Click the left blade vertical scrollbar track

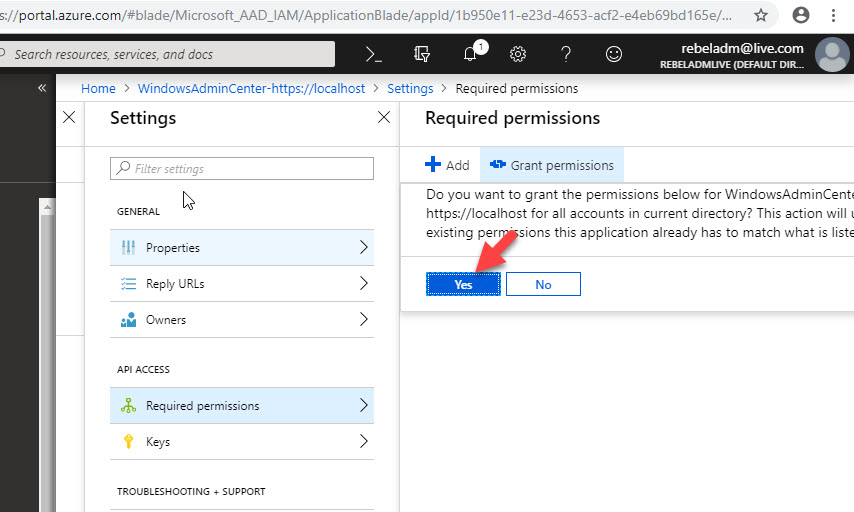click(47, 363)
